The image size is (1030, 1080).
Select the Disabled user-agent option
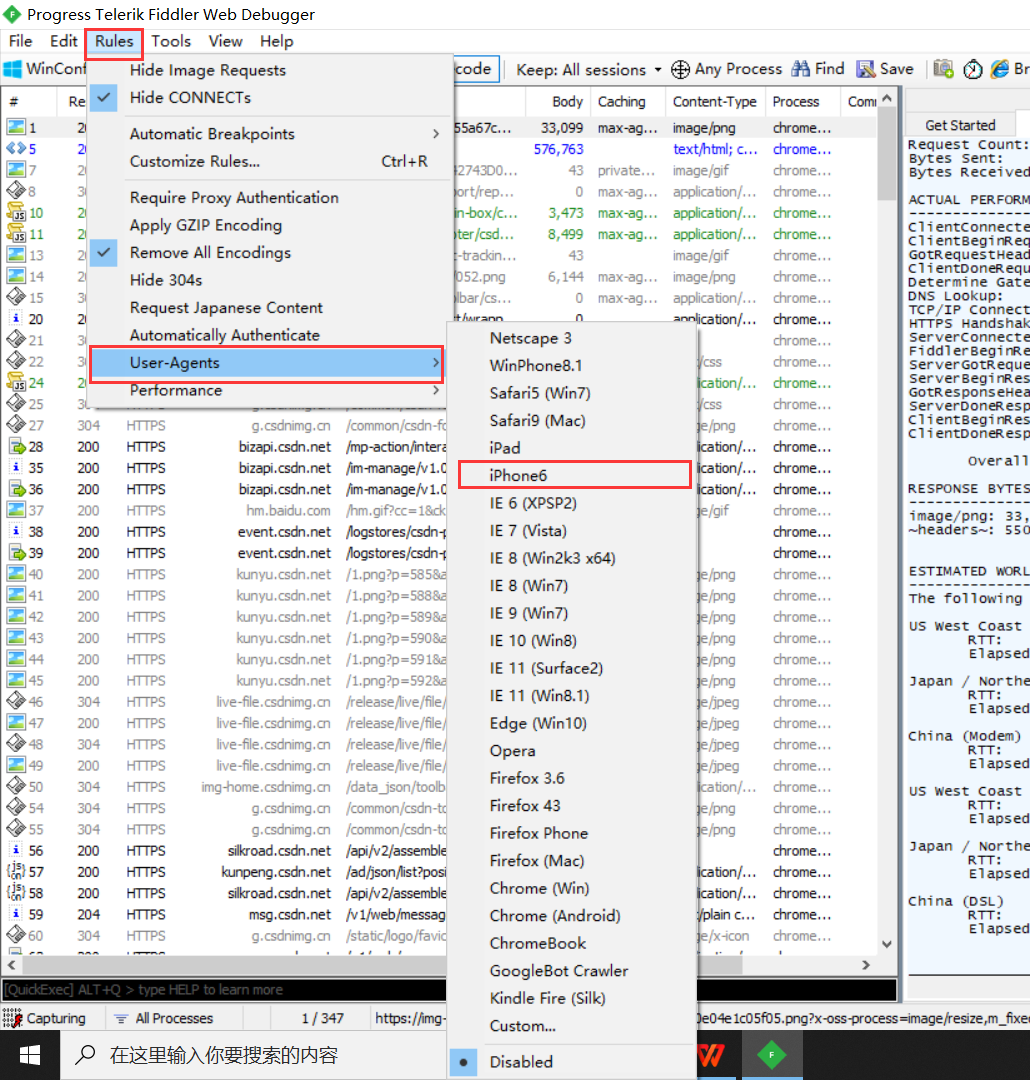[x=572, y=1061]
